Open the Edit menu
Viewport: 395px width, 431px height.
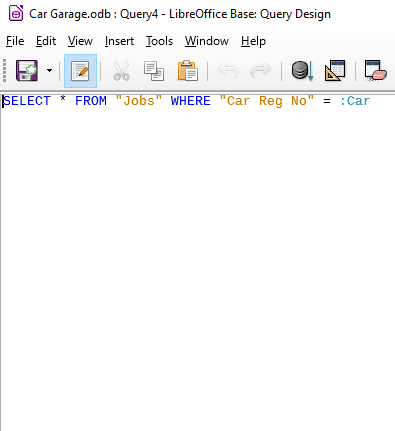point(46,41)
